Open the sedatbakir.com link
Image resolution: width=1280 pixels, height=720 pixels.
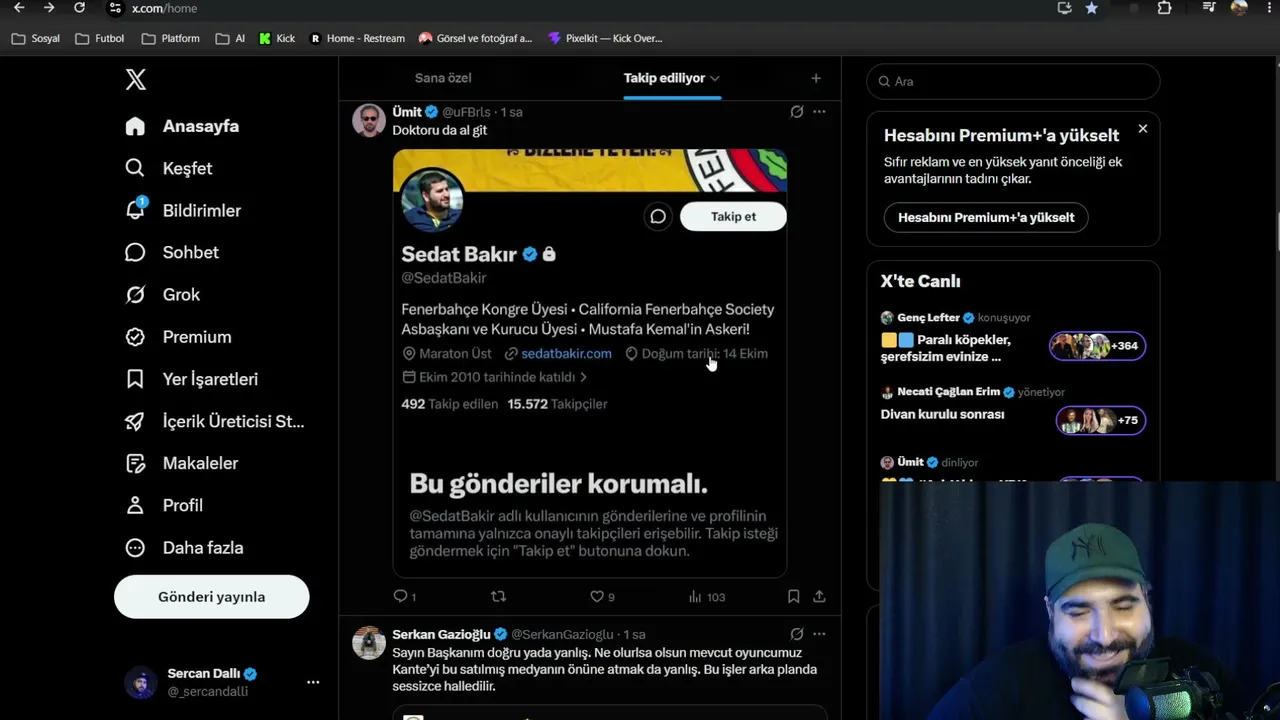tap(566, 354)
